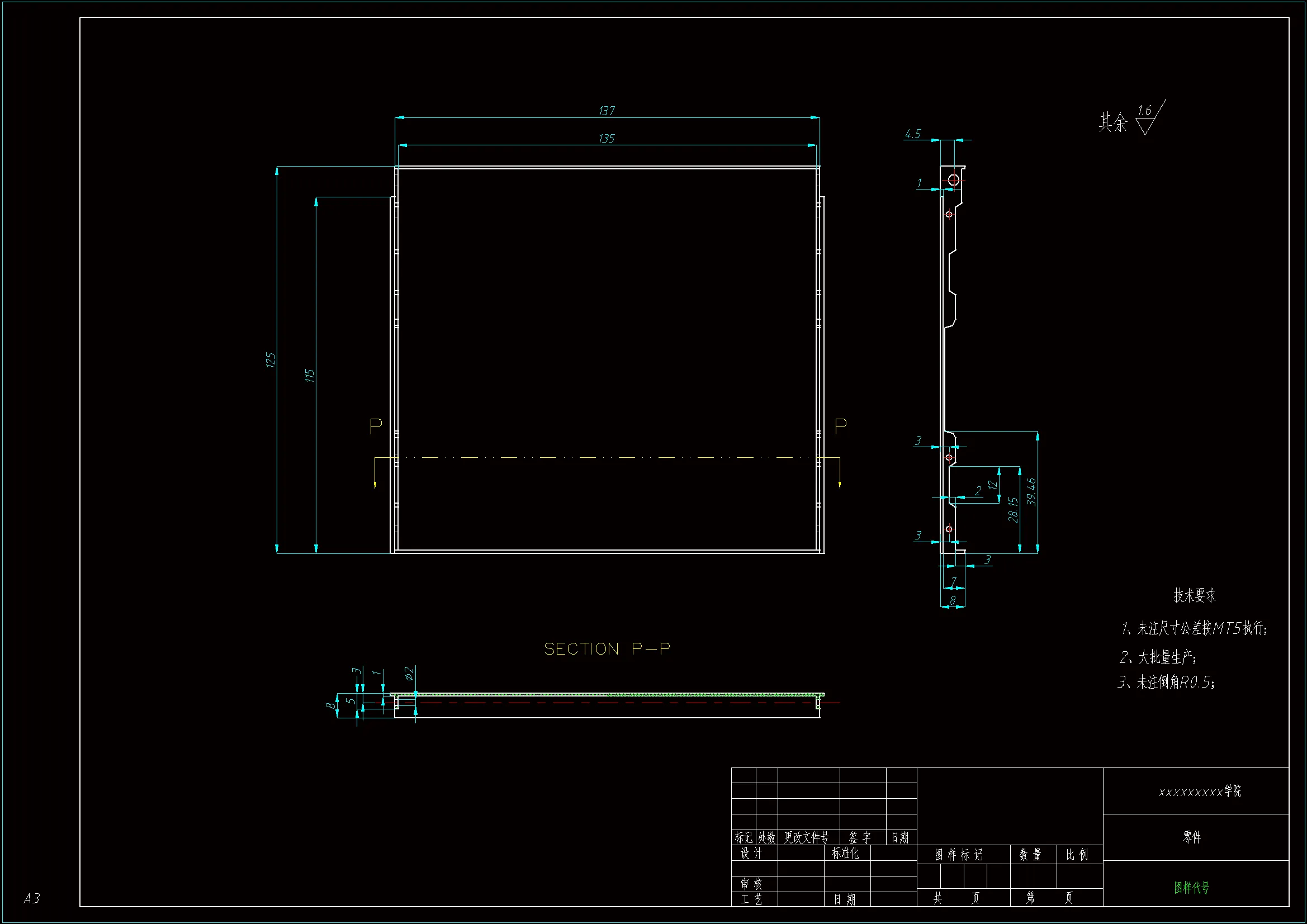
Task: Click the xxxxxxxxx学院 title block cell
Action: coord(1200,792)
